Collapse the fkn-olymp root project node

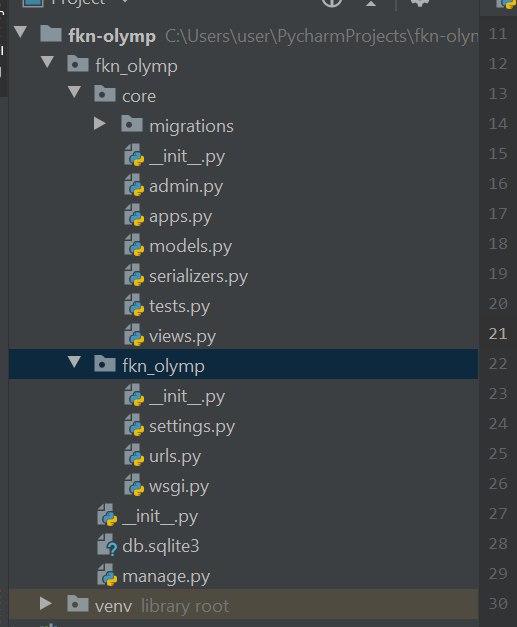20,32
